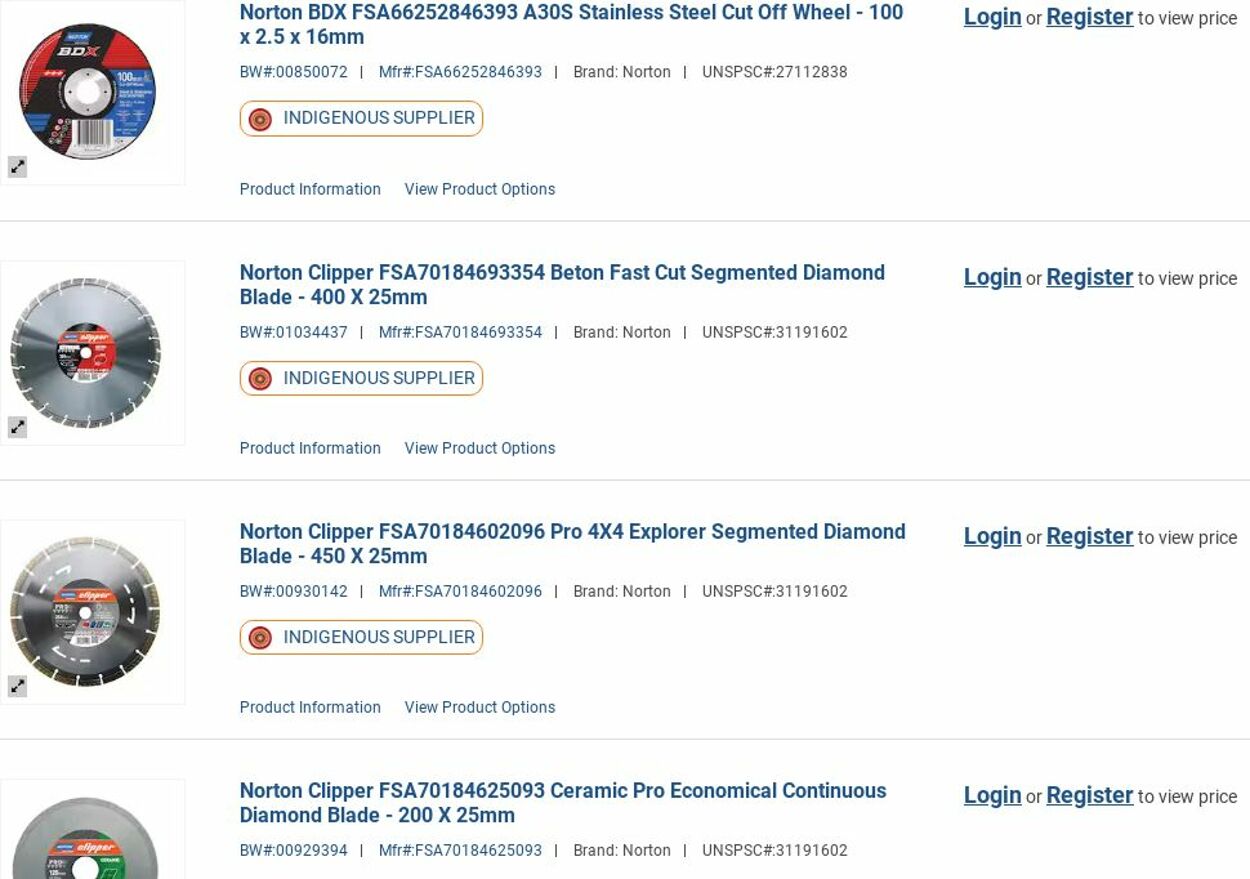Click Indigenous Supplier badge on Beton Fast Cut
1250x879 pixels.
pos(361,379)
